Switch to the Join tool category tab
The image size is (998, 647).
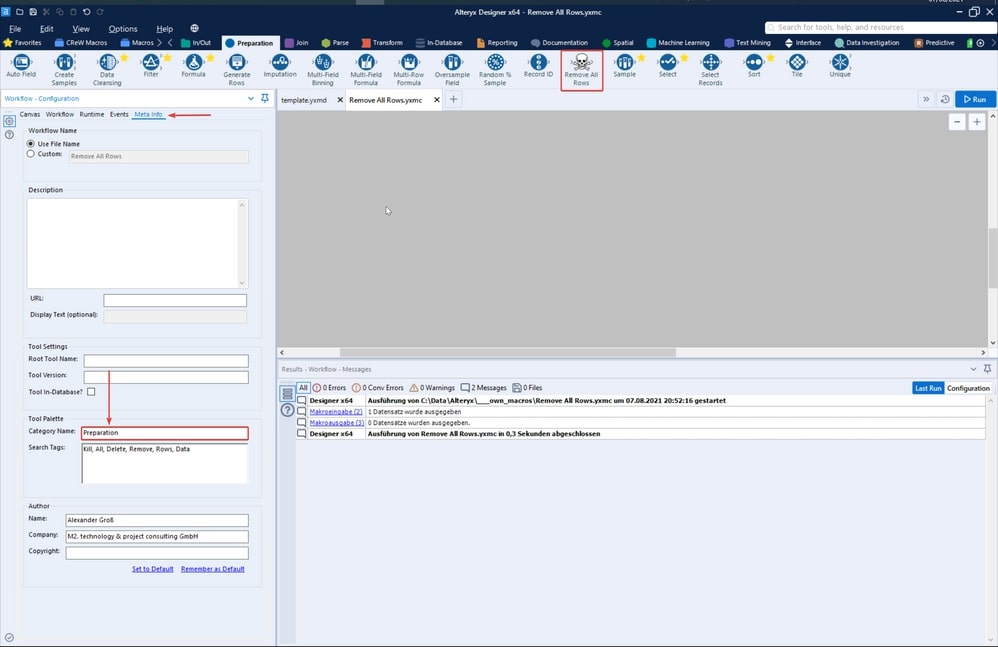coord(296,43)
